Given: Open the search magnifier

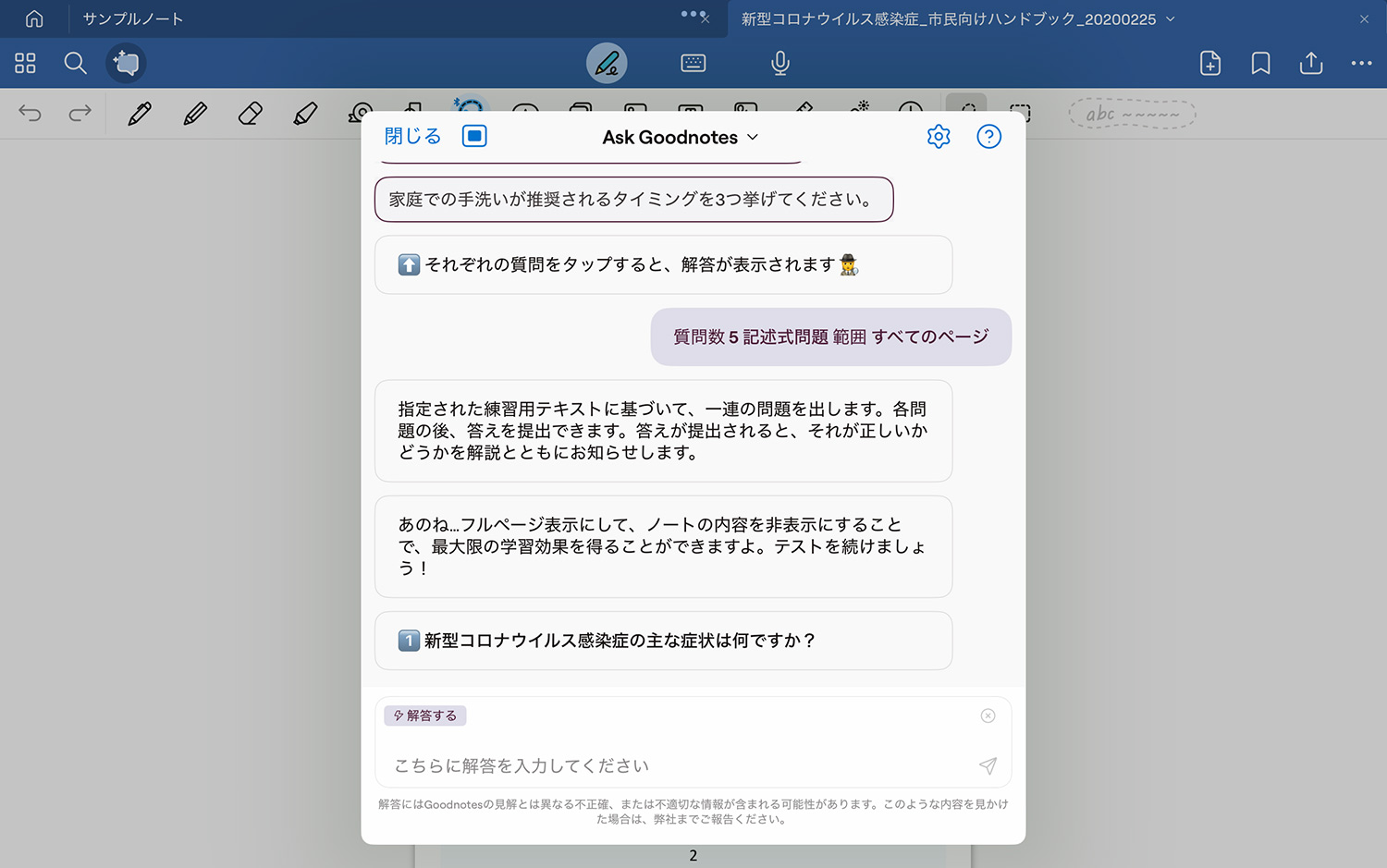Looking at the screenshot, I should pyautogui.click(x=75, y=63).
